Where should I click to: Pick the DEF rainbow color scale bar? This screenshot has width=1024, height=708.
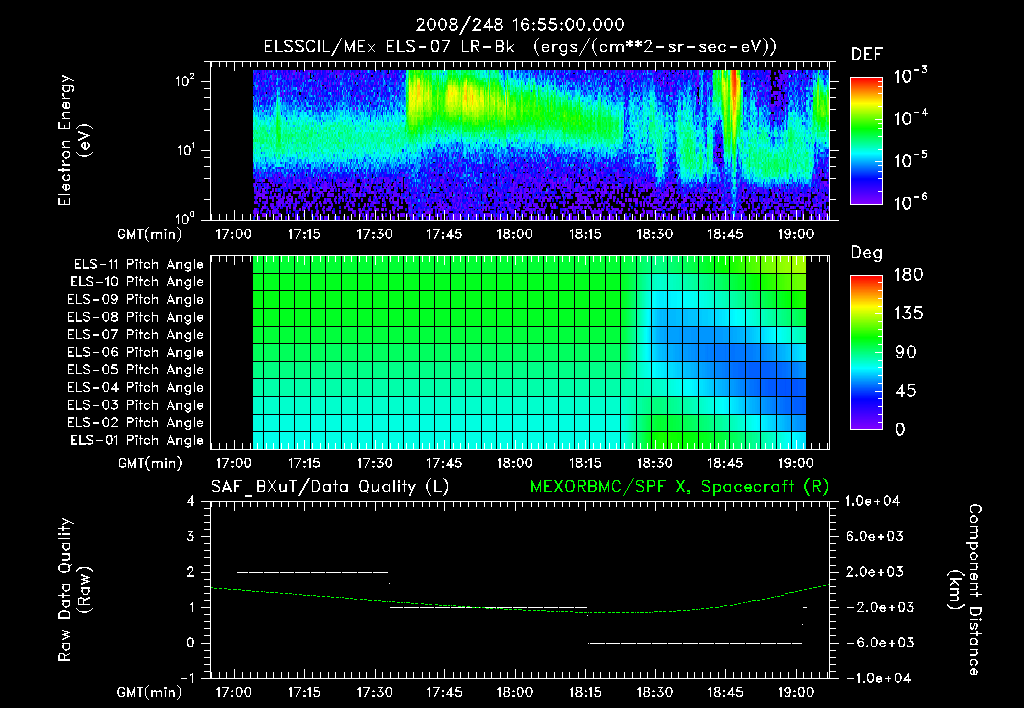(866, 141)
